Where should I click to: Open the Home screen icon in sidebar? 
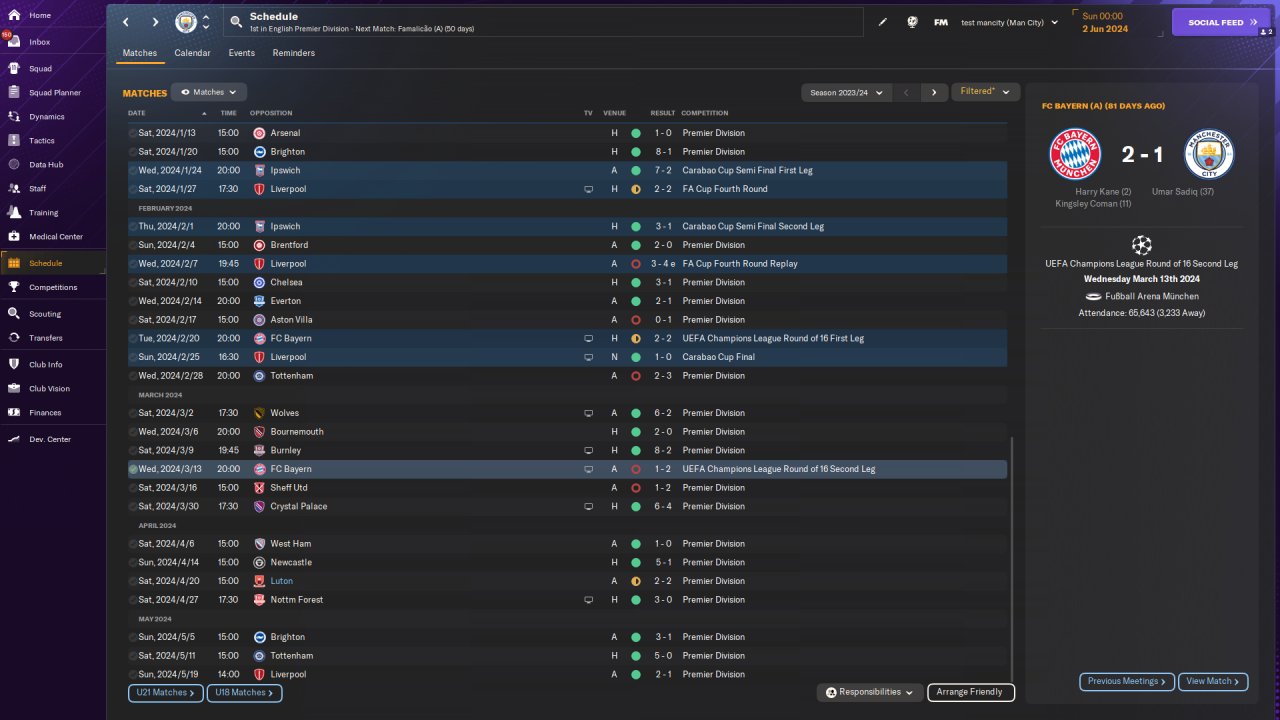pos(14,15)
